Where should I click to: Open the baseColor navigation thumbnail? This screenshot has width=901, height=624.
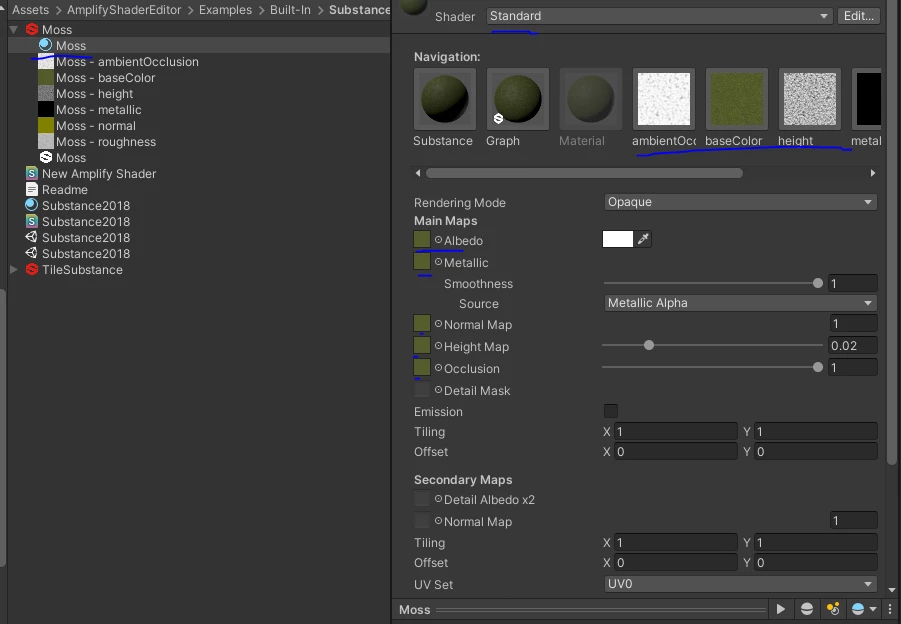tap(737, 99)
